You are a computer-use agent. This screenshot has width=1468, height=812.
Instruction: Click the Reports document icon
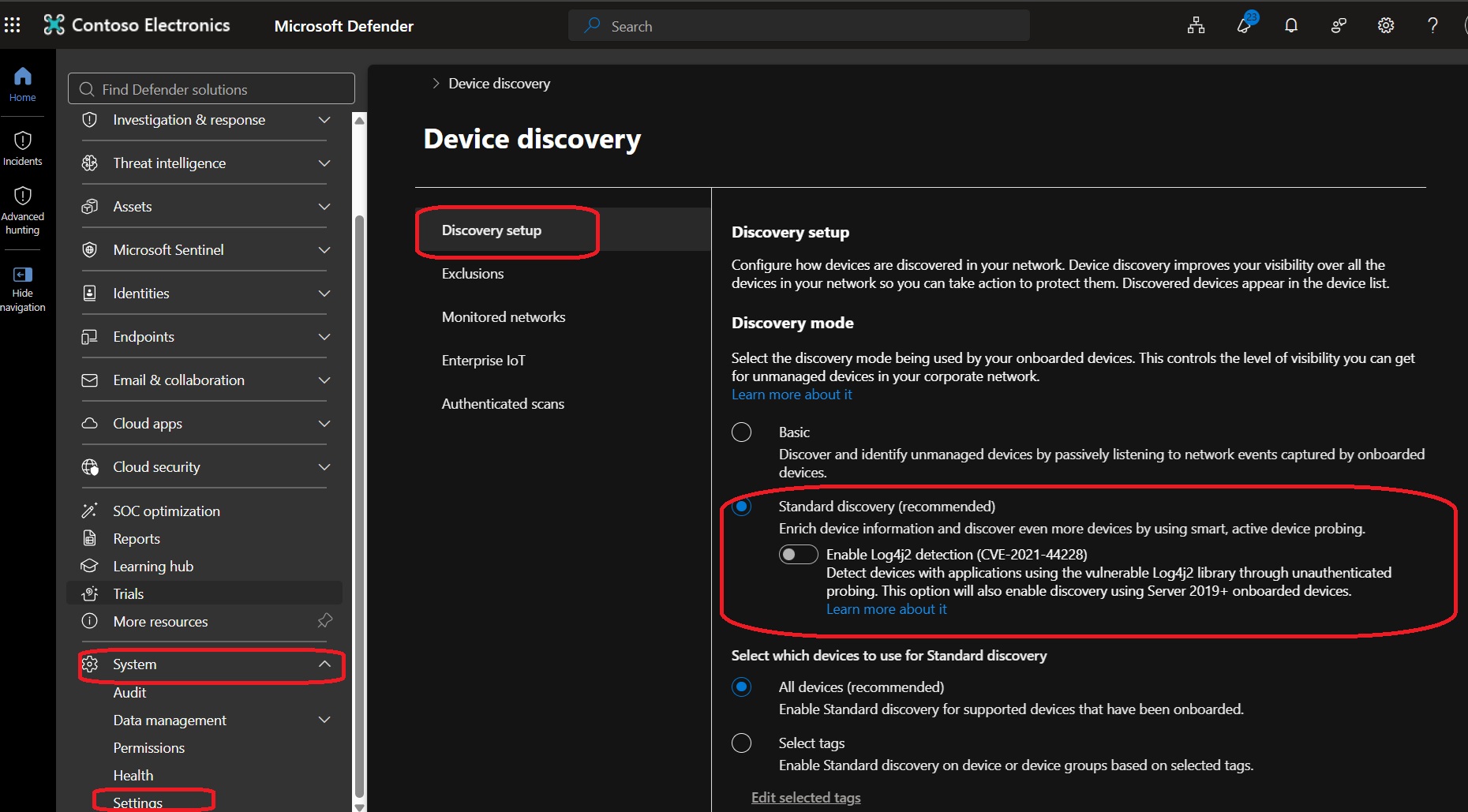(x=90, y=538)
